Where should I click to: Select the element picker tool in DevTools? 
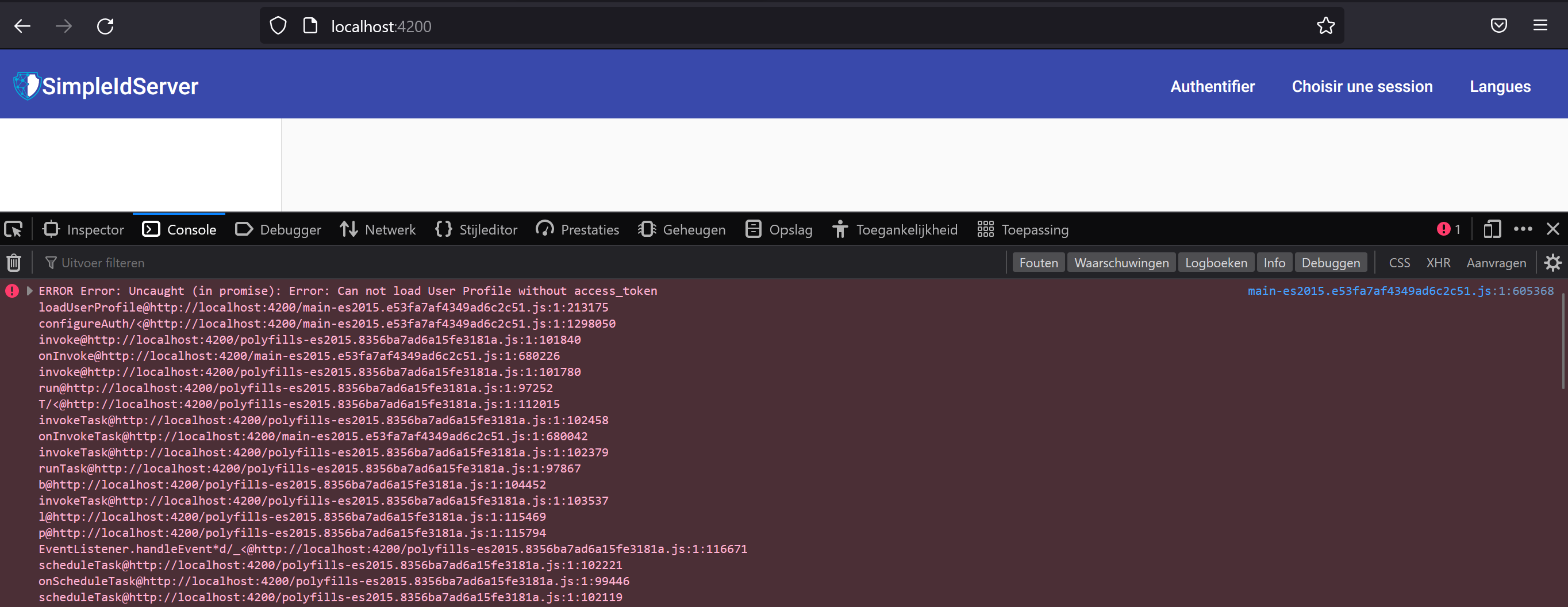[13, 229]
